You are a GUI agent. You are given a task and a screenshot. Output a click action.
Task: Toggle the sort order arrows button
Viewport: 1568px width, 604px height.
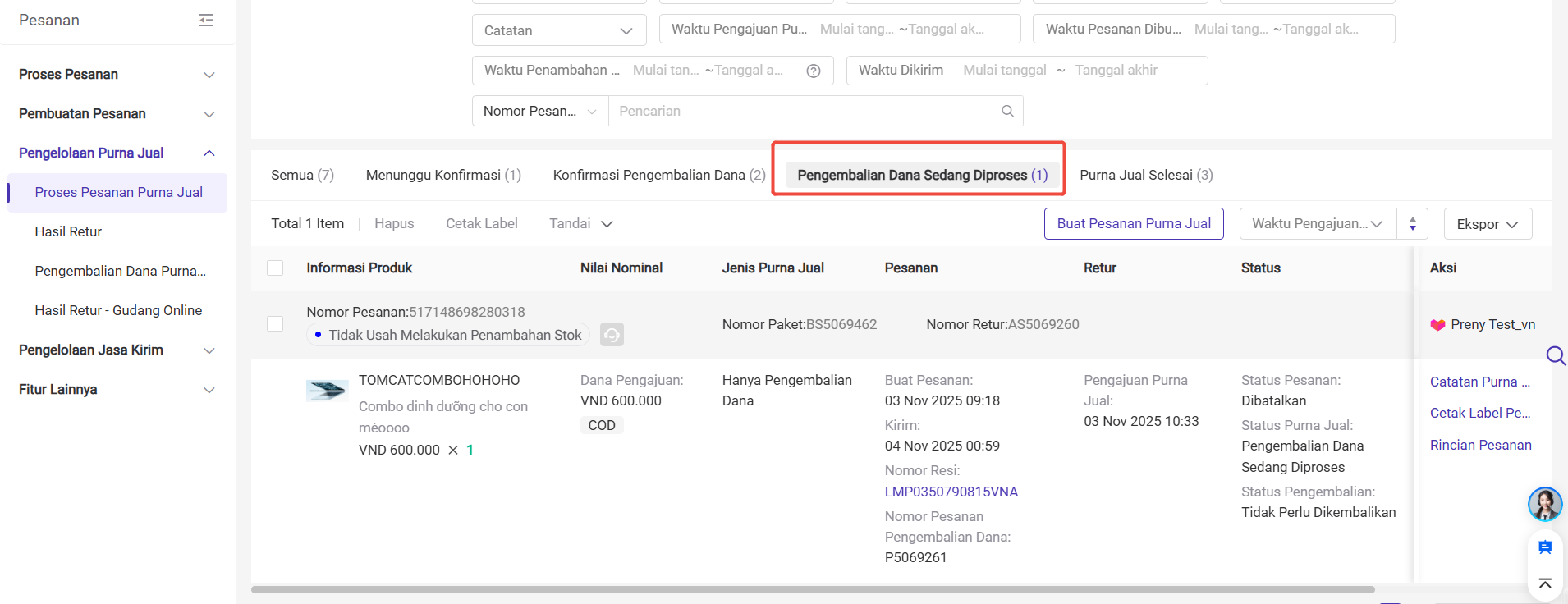1412,224
